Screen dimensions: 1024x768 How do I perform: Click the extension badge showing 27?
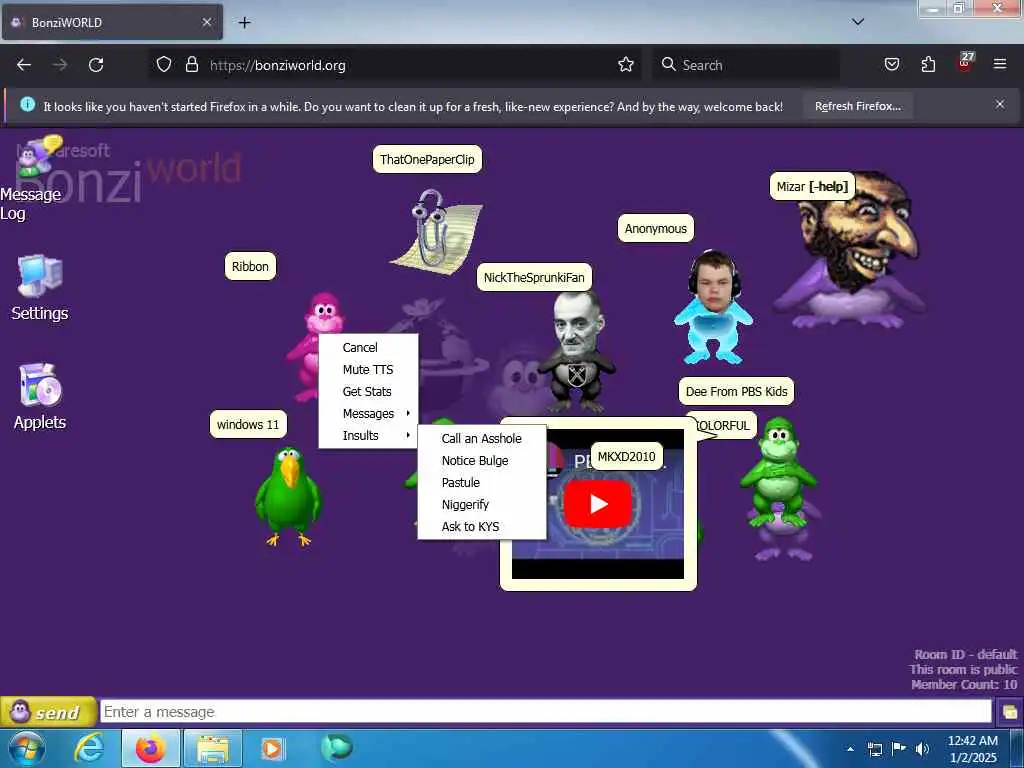(965, 62)
